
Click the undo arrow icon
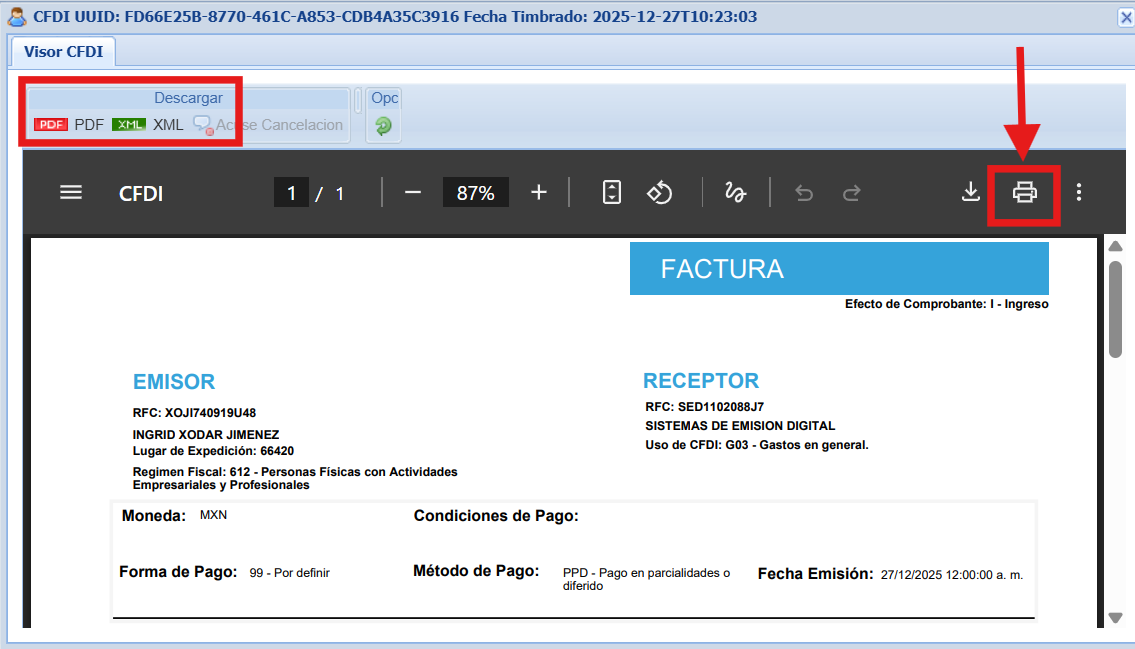point(804,193)
